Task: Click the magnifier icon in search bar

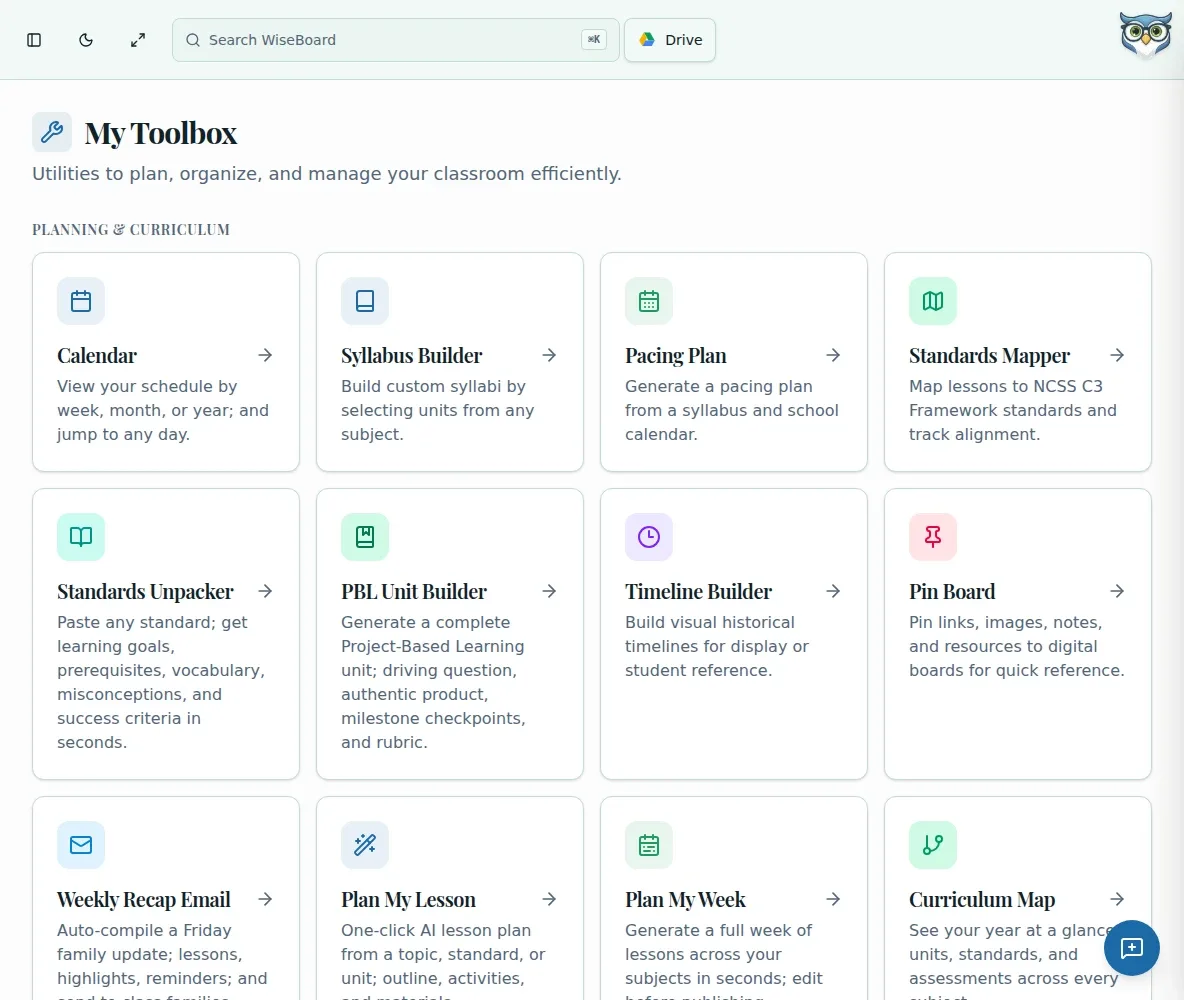Action: (193, 40)
